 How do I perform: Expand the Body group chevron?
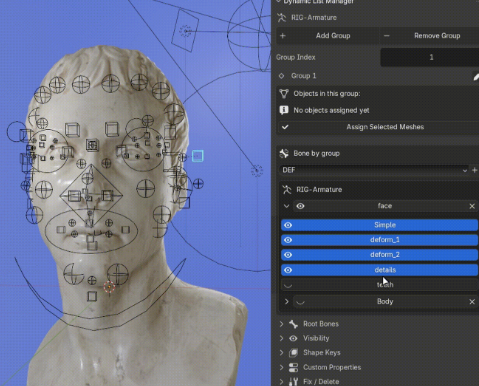click(x=286, y=302)
